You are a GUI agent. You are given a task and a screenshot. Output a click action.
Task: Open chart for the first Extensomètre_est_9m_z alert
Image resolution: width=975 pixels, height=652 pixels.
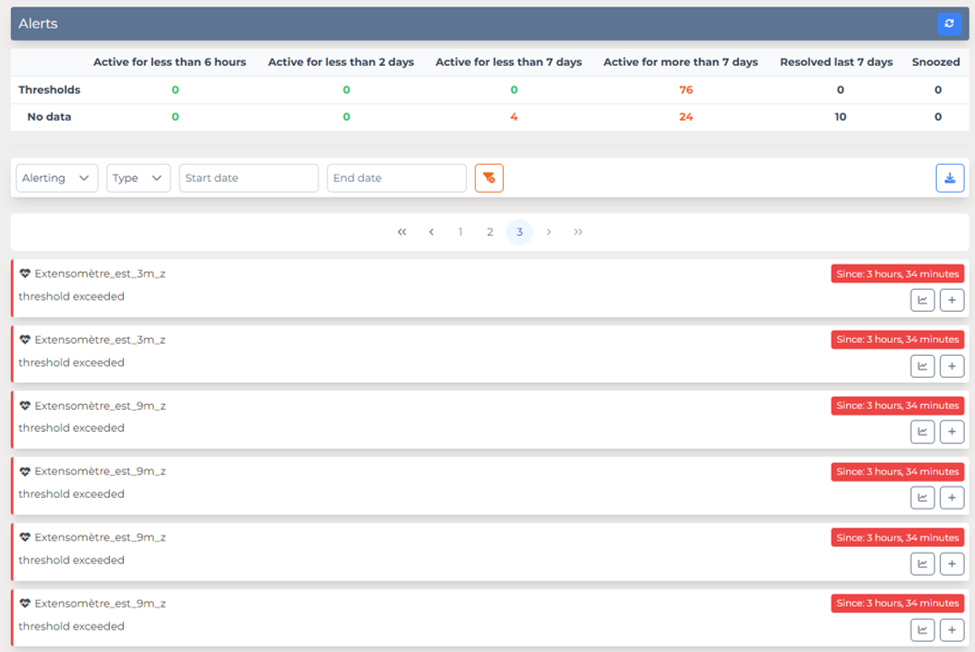click(922, 432)
